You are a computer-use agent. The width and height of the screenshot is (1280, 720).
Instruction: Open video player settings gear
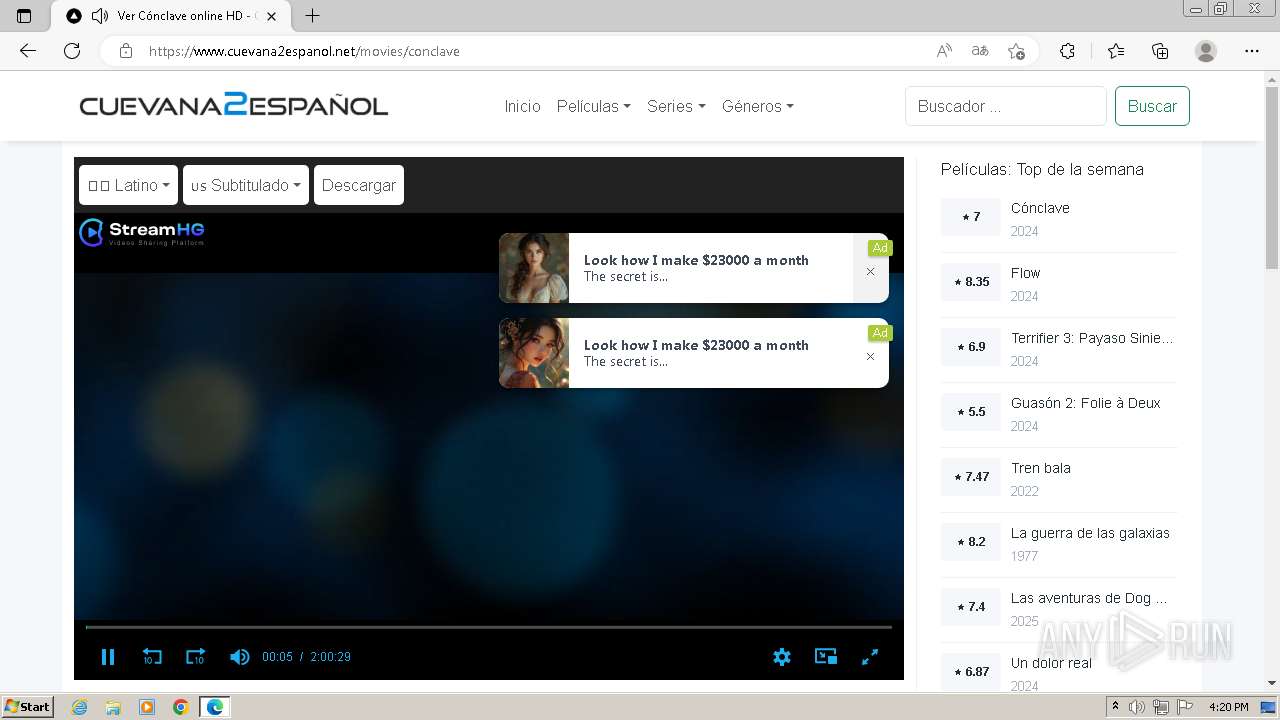click(782, 657)
